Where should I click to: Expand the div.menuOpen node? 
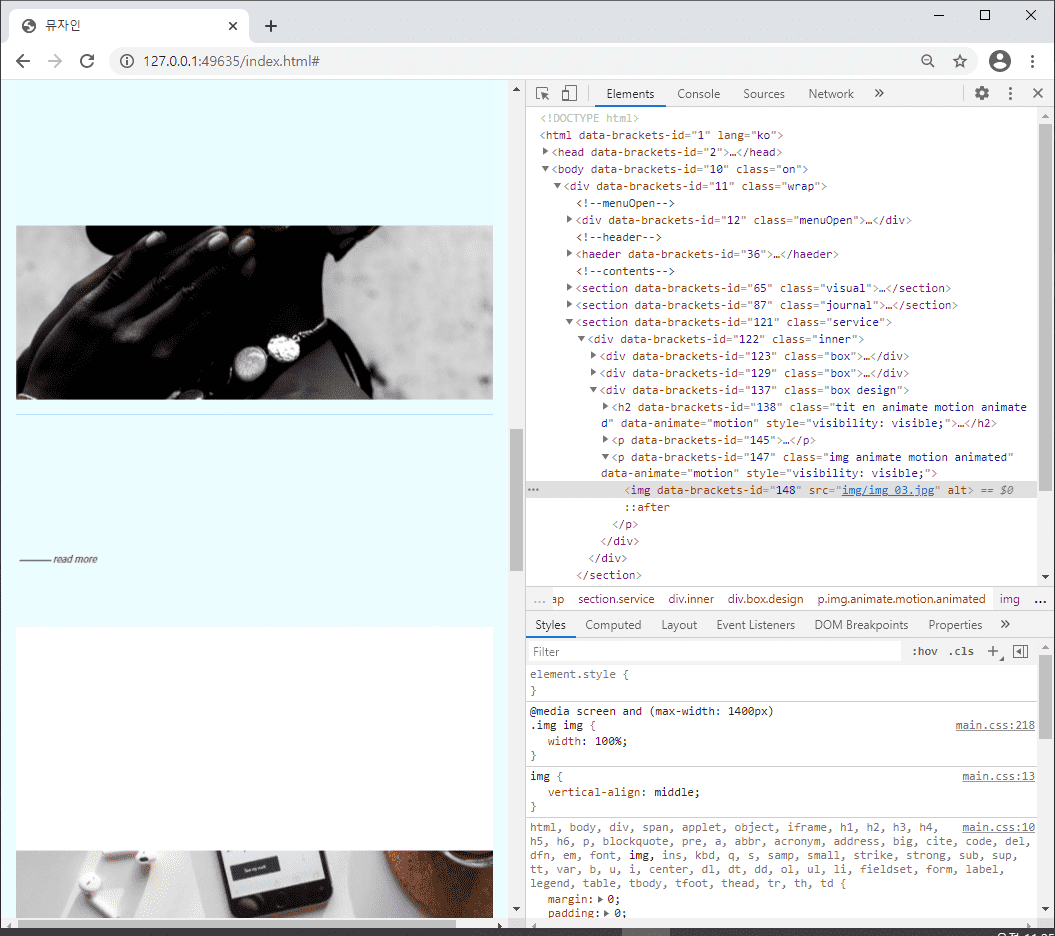point(569,219)
